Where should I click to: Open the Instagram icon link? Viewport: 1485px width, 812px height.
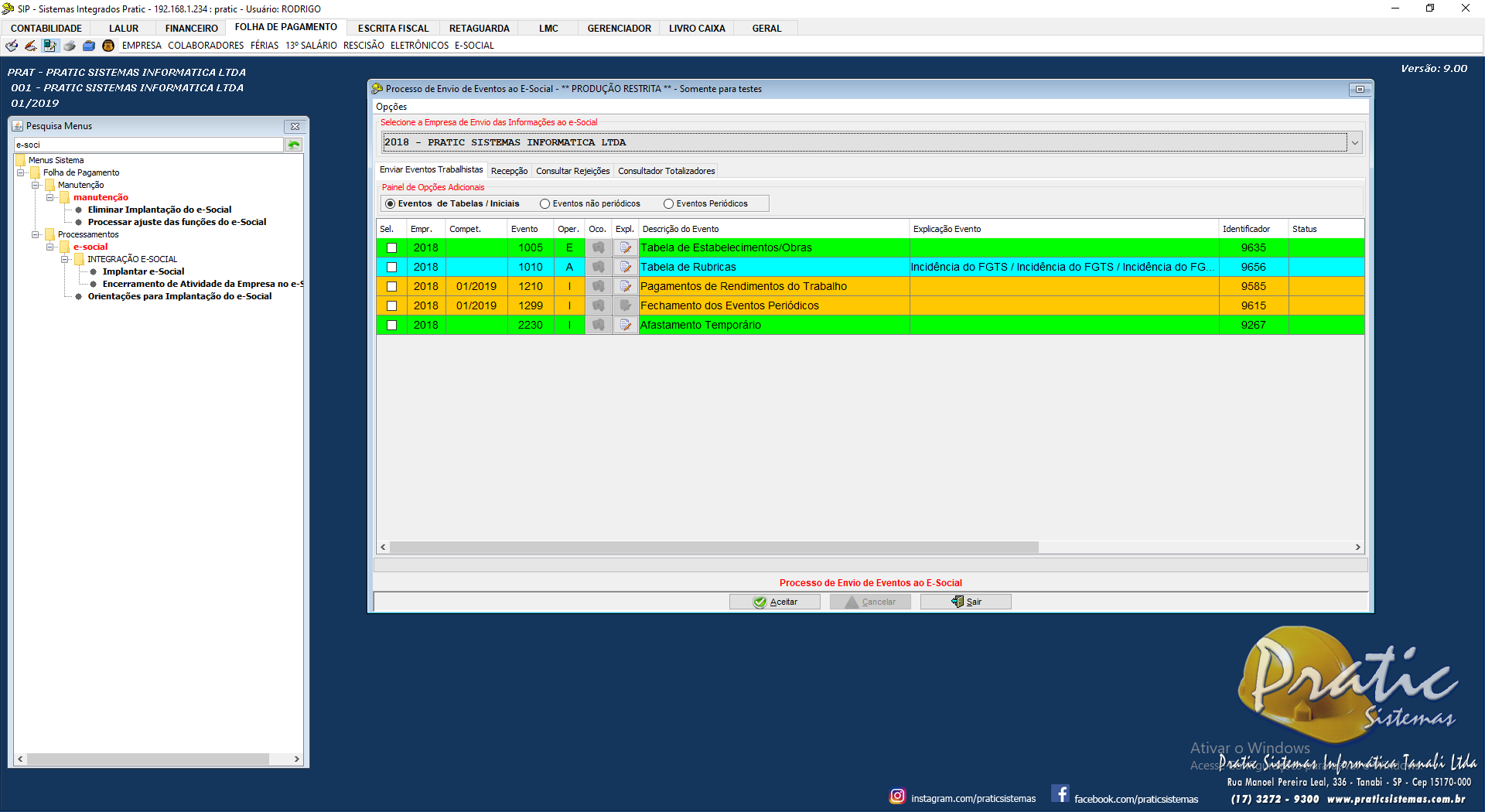coord(897,796)
